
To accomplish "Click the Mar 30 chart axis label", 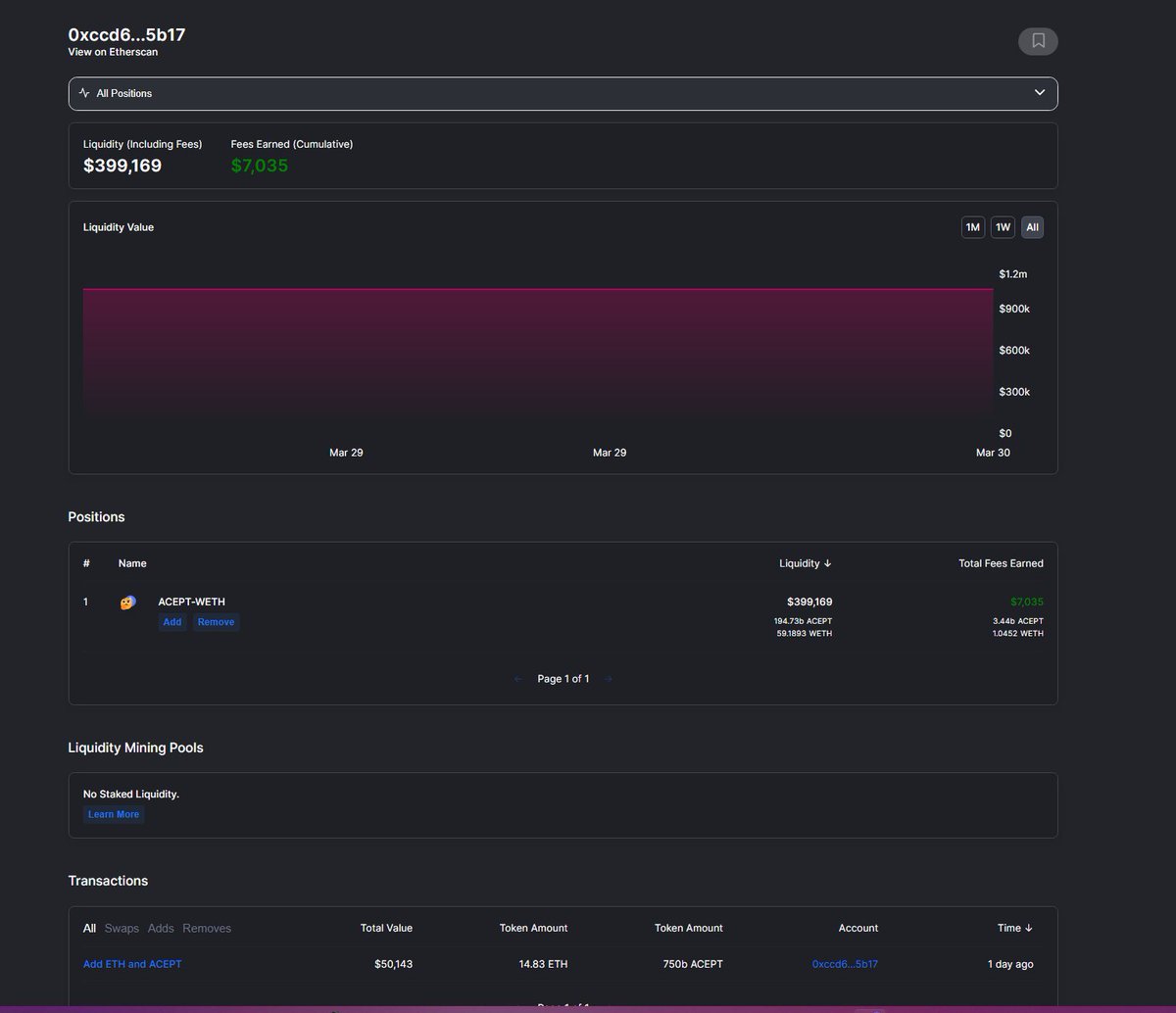I will [993, 453].
